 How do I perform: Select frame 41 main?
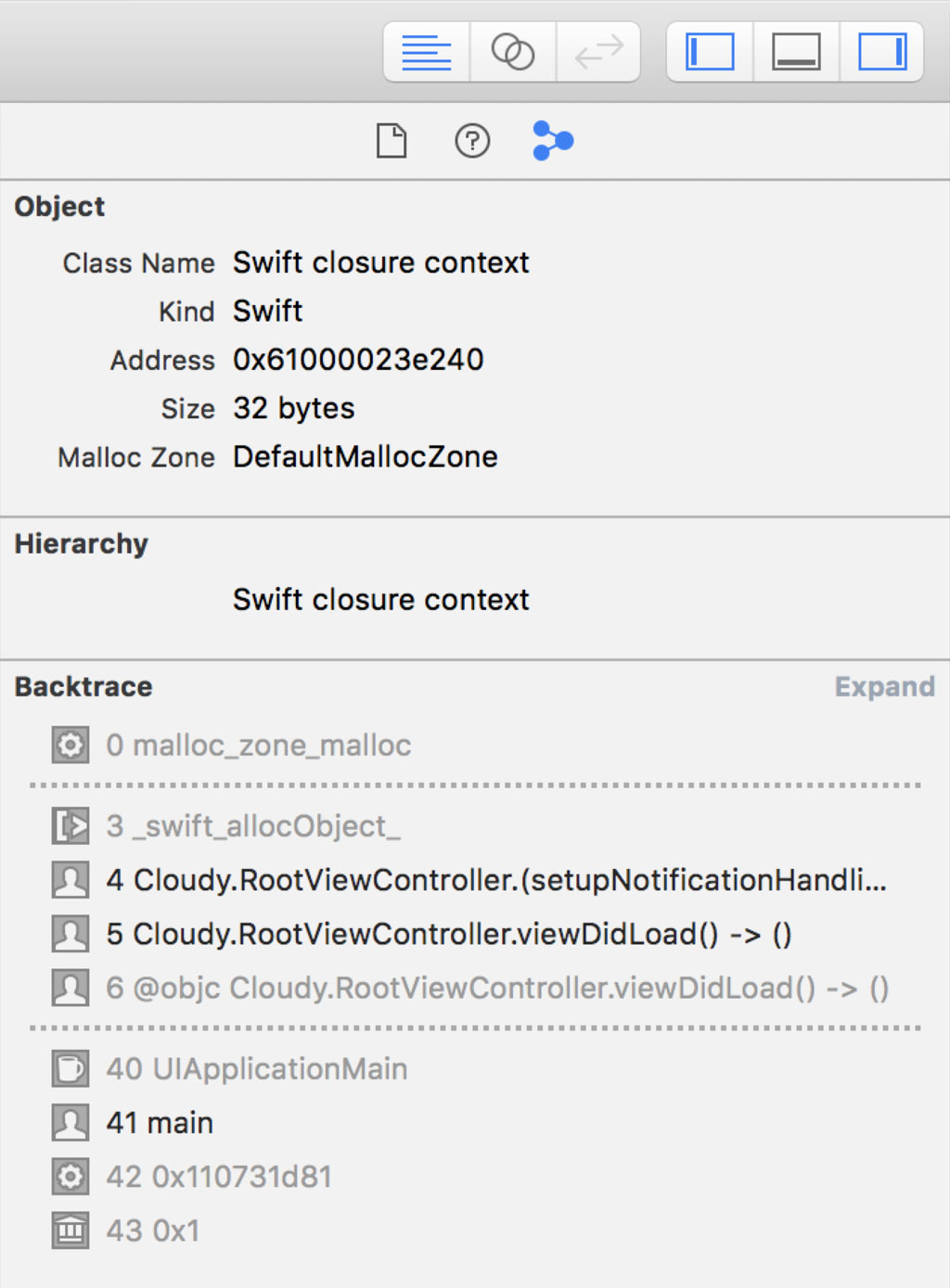pyautogui.click(x=160, y=1123)
